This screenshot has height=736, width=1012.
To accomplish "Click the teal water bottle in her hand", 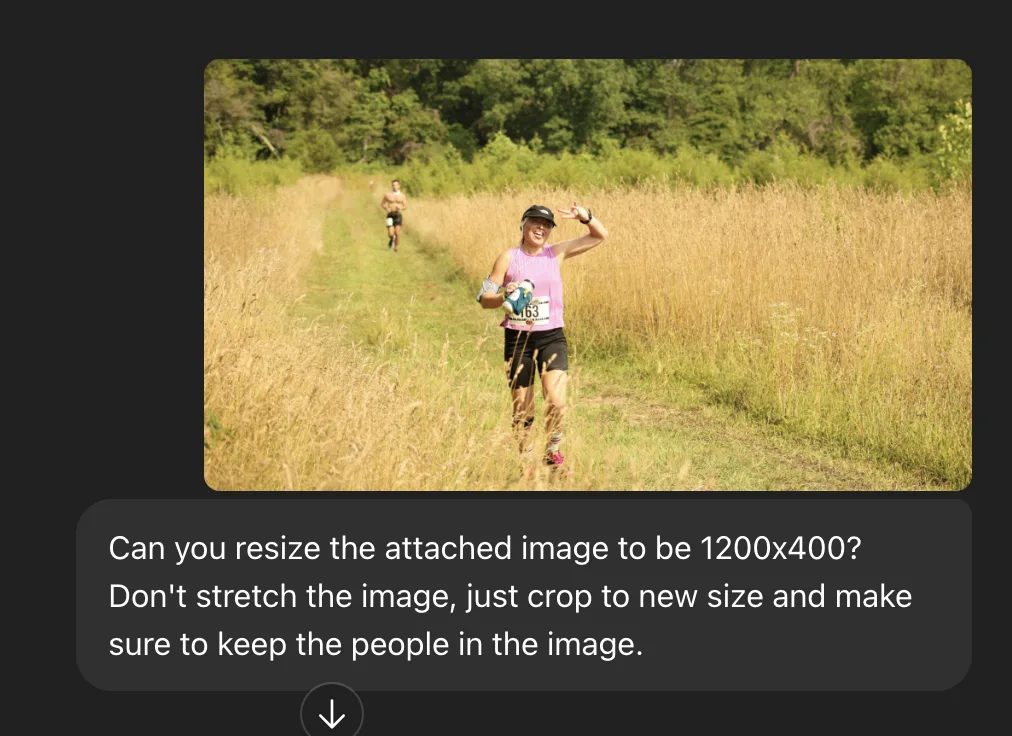I will coord(518,297).
